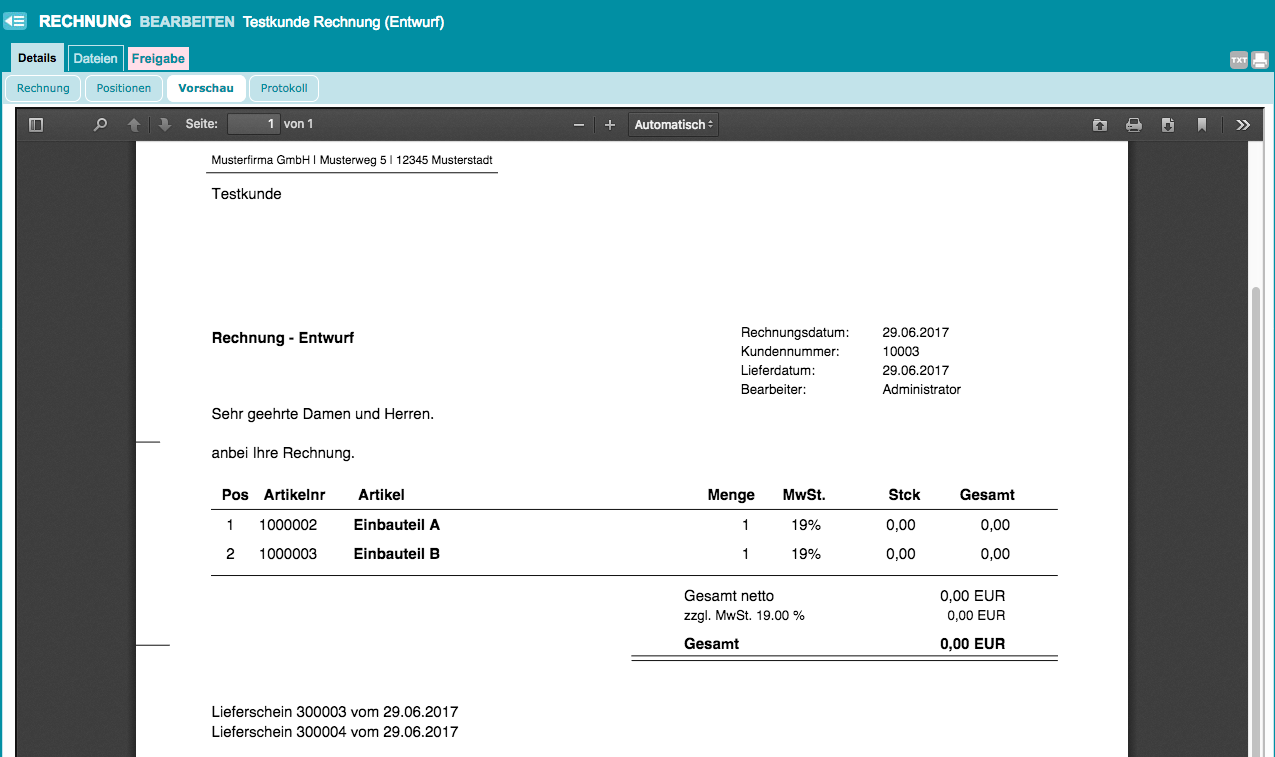Click the printer icon next to TXT
The image size is (1275, 757).
pos(1260,60)
